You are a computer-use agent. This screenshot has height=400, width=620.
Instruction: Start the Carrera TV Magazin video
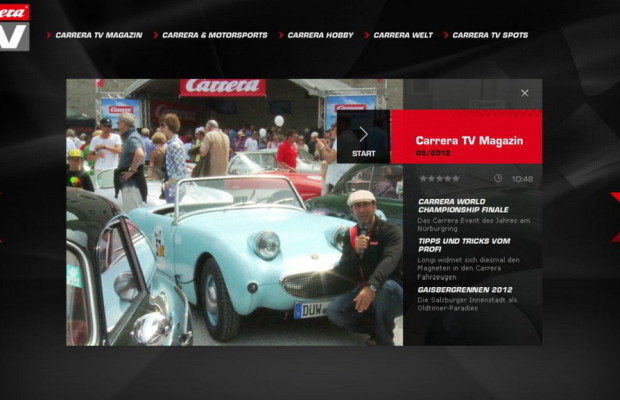coord(363,137)
